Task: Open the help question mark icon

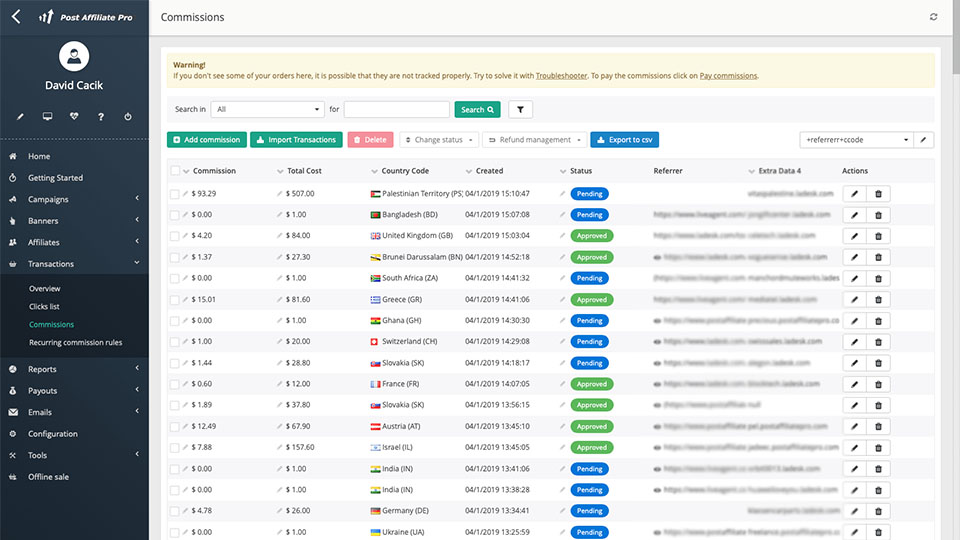Action: [x=101, y=117]
